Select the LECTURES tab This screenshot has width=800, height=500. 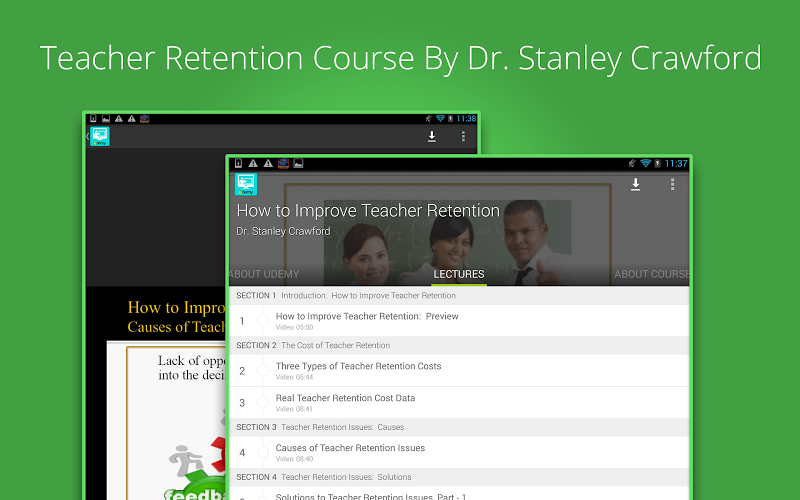point(459,274)
